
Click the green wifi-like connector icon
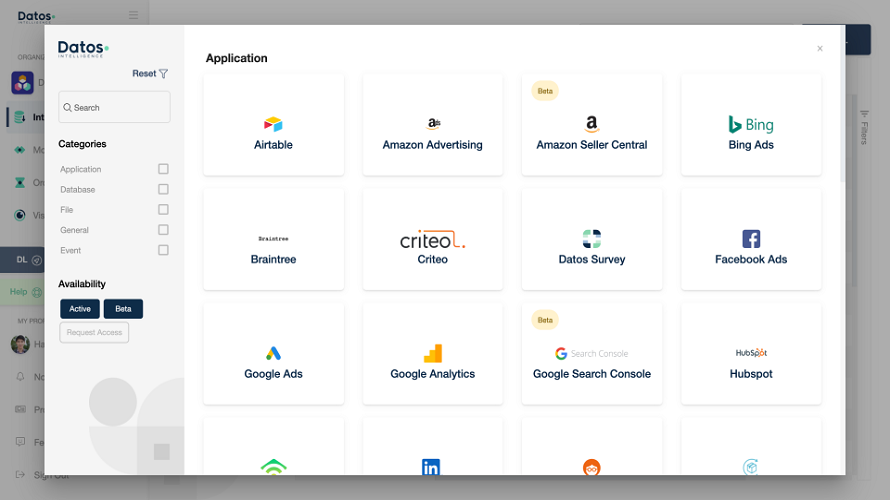tap(273, 467)
